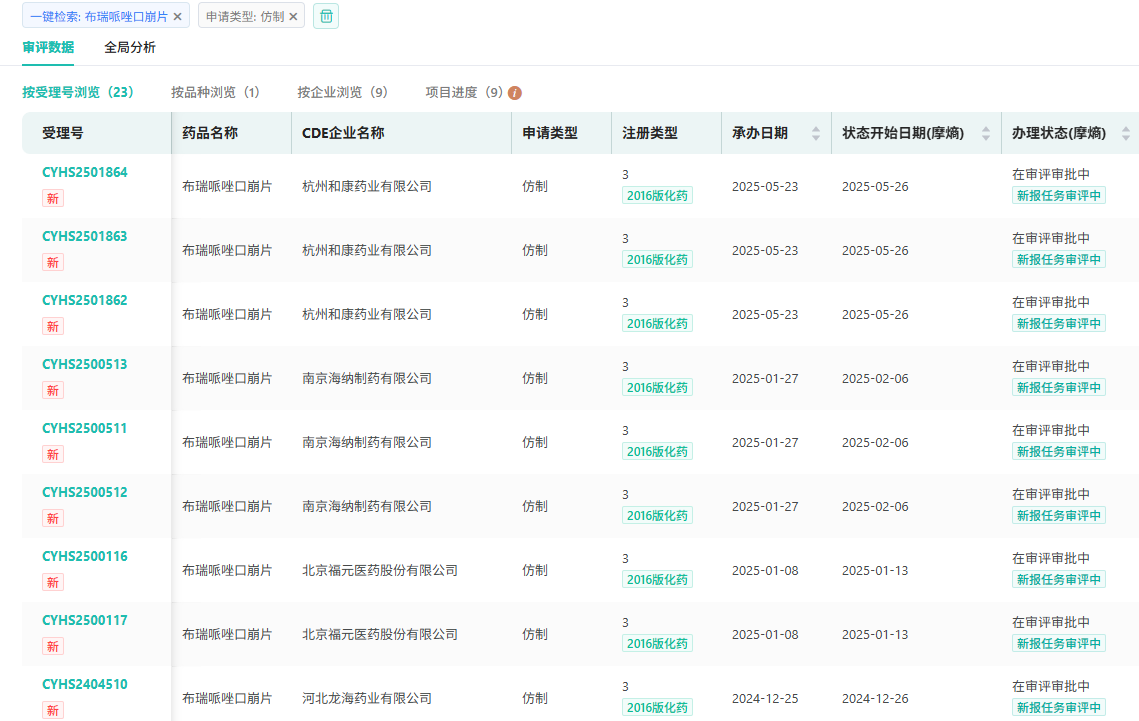
Task: Click the trash icon to clear filters
Action: coord(326,16)
